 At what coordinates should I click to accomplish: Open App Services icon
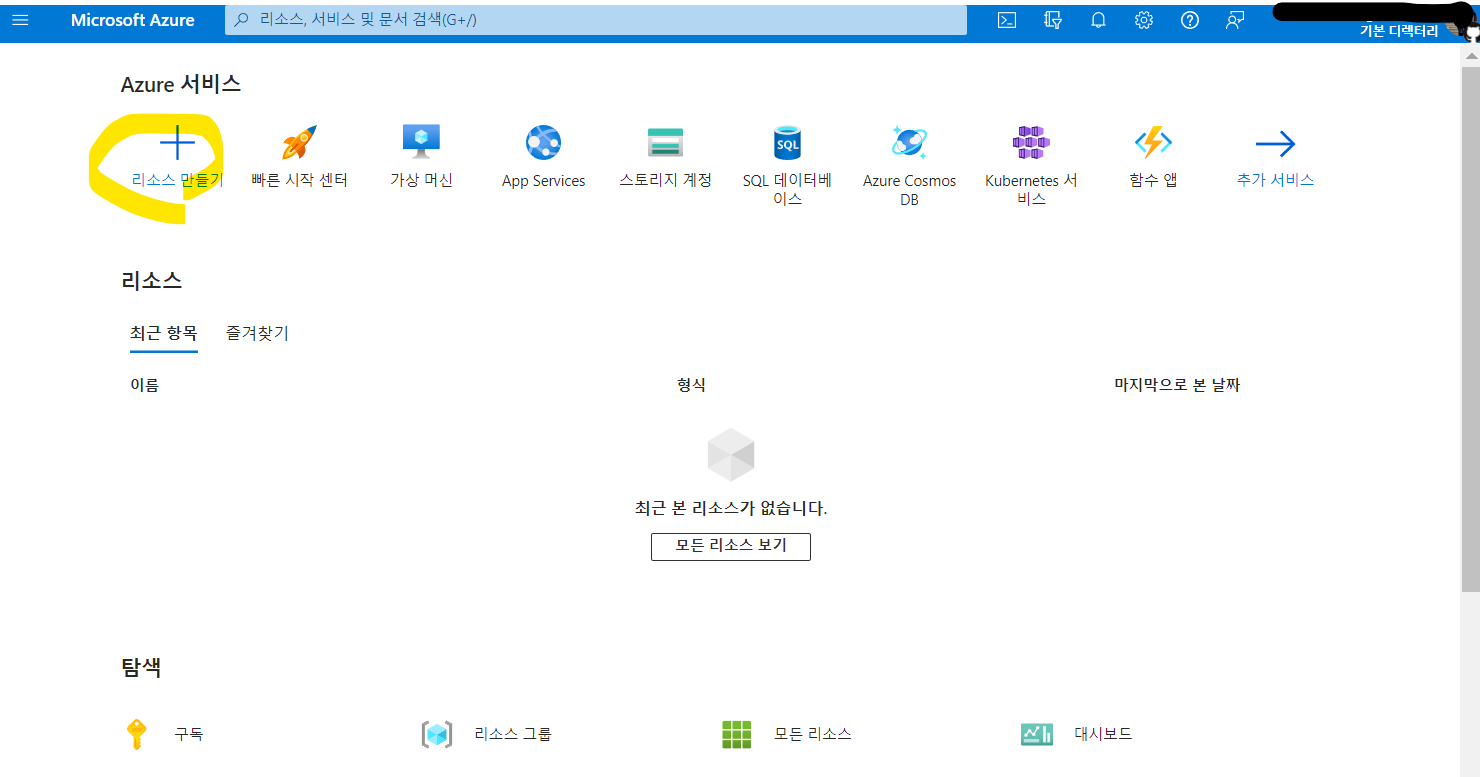[543, 143]
